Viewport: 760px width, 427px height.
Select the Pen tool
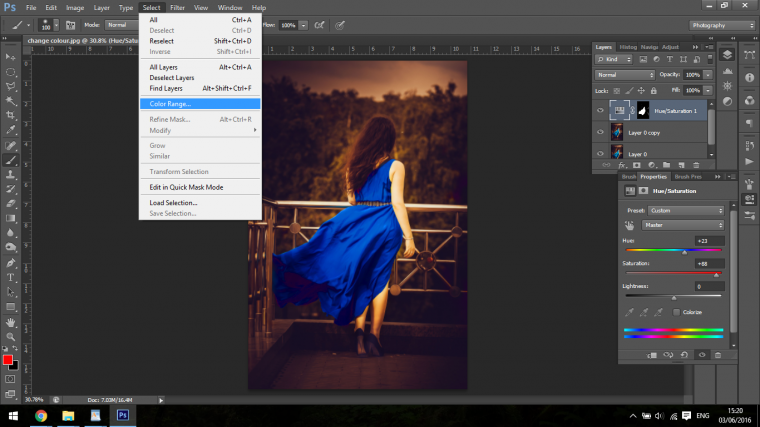point(10,263)
